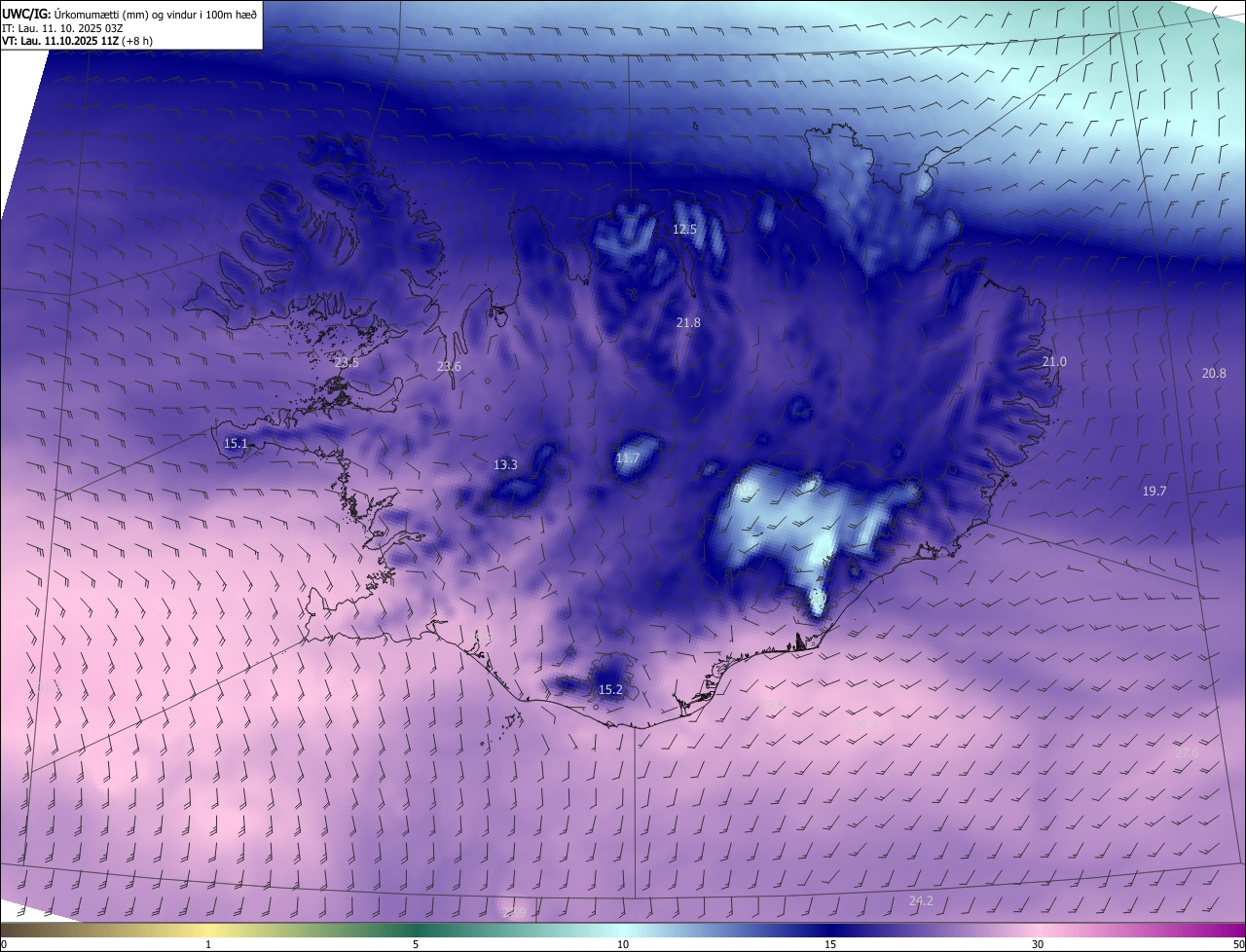Select the 21.8 precipitable water label
The height and width of the screenshot is (952, 1246).
688,322
